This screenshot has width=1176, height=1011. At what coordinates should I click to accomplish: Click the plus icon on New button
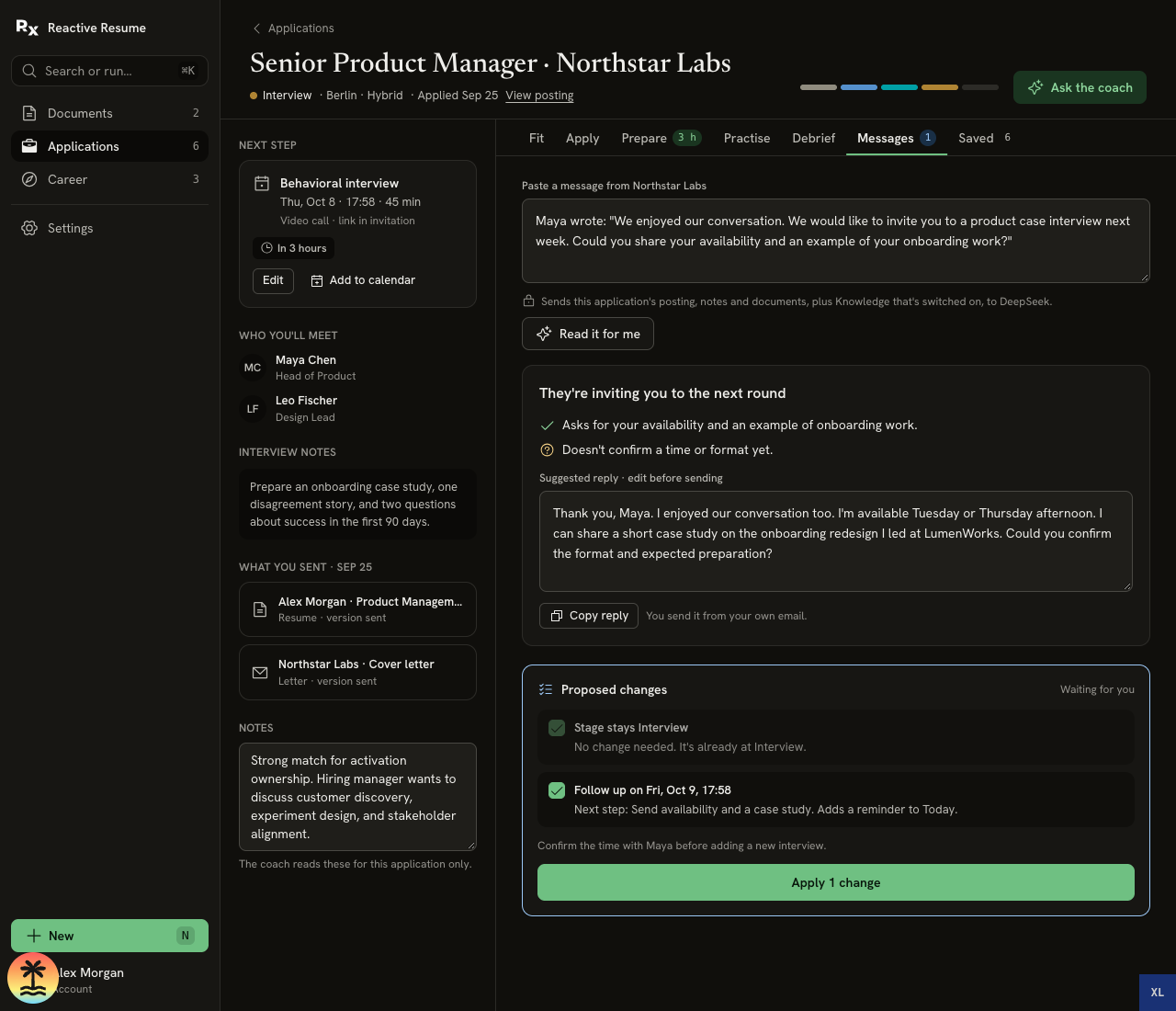click(34, 936)
